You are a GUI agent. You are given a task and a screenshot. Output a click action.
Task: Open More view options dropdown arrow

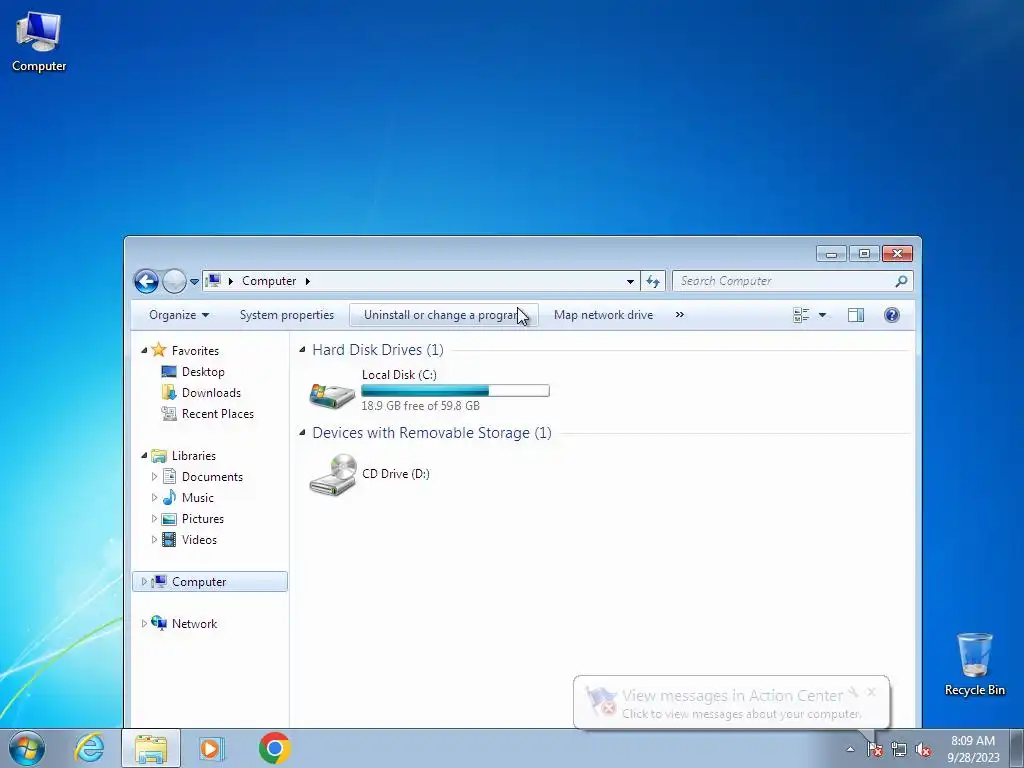point(822,315)
